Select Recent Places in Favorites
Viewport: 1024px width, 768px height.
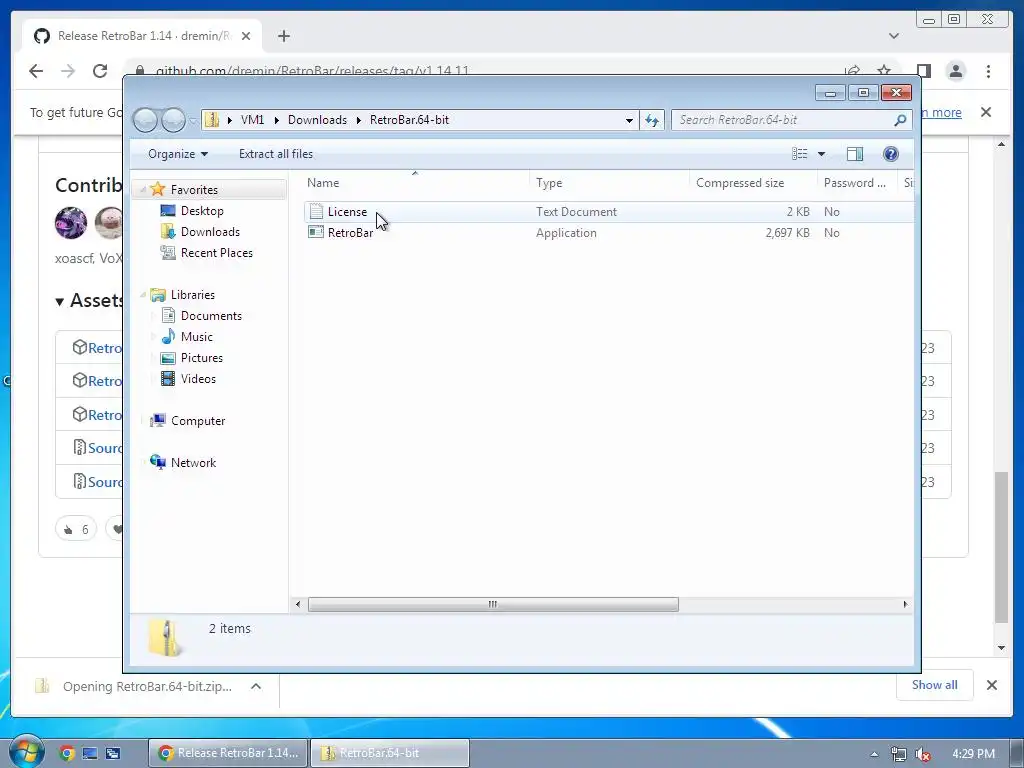pos(216,253)
